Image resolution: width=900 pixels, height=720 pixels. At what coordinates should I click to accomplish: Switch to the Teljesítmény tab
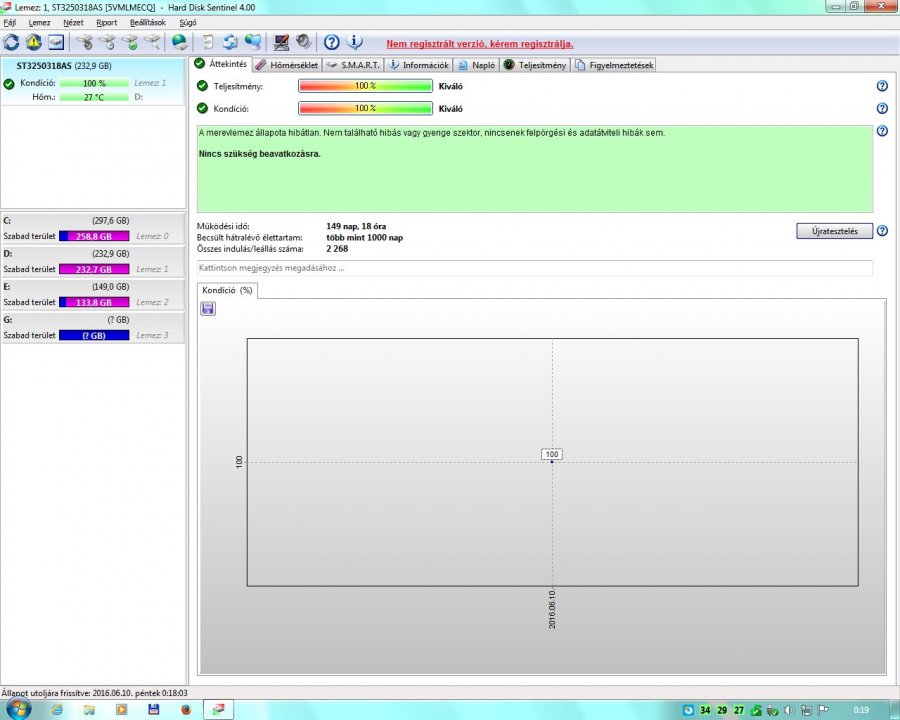click(x=535, y=65)
